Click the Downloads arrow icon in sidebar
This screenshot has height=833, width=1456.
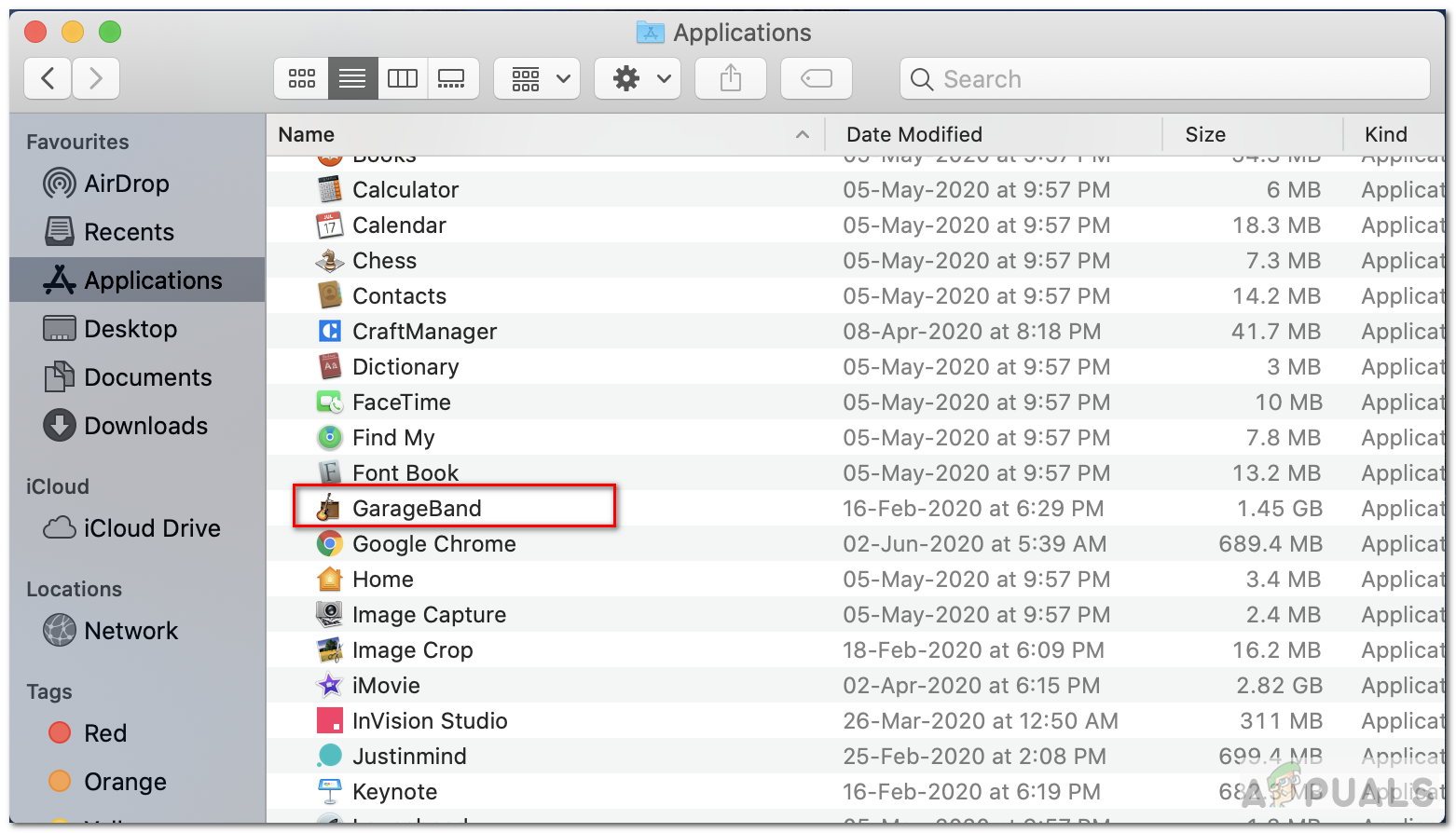pos(60,426)
